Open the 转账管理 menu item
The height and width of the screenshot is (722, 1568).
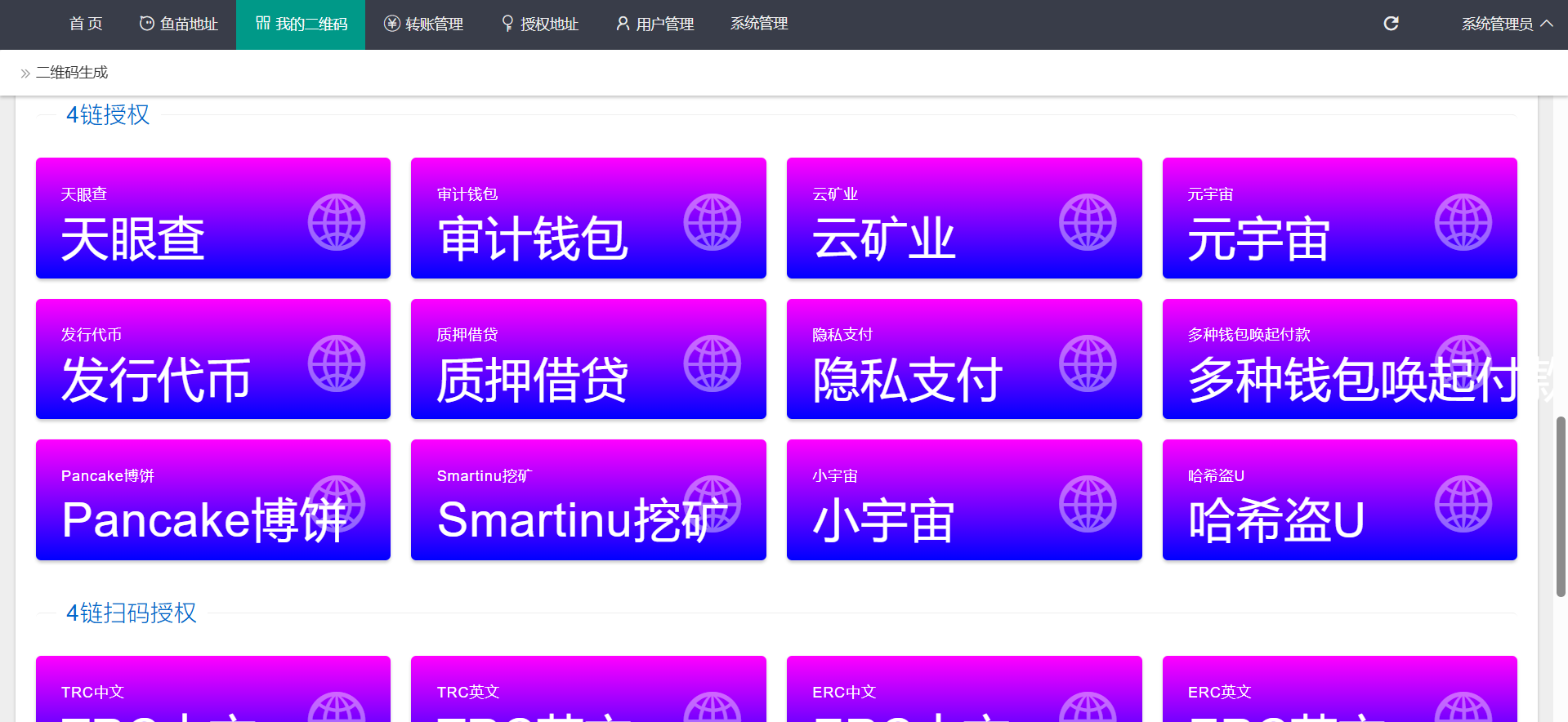pyautogui.click(x=424, y=25)
